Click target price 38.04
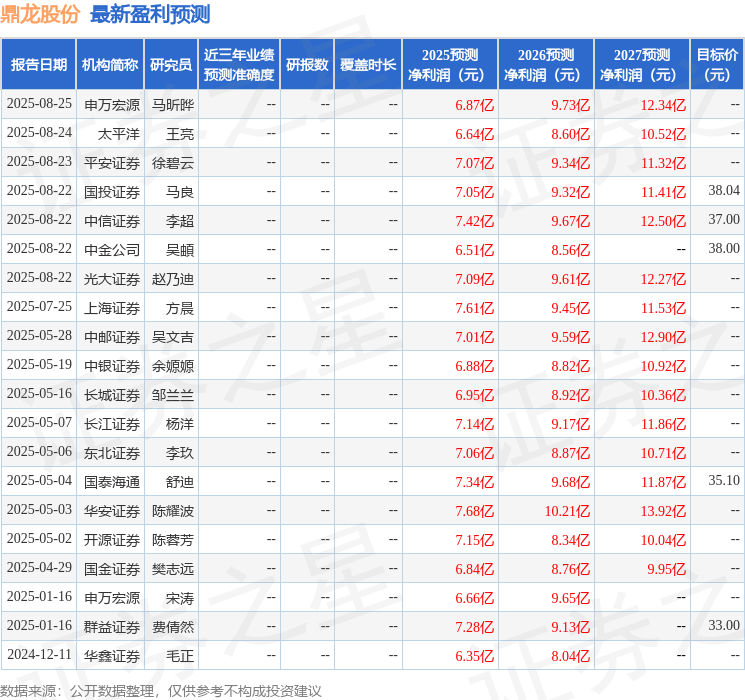This screenshot has height=700, width=745. click(x=724, y=191)
